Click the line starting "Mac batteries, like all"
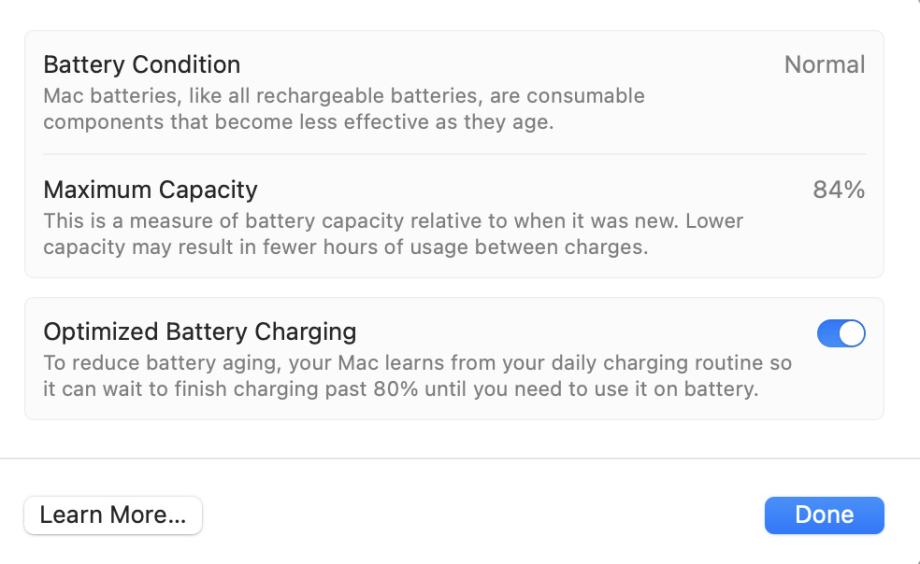 click(343, 97)
